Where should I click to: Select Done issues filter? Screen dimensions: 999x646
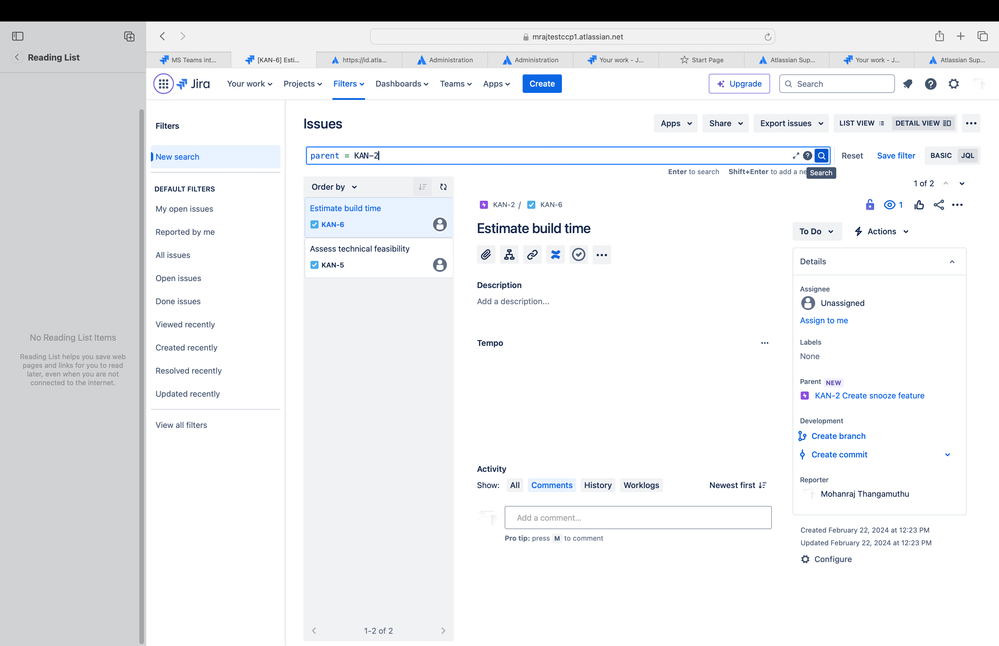tap(178, 301)
